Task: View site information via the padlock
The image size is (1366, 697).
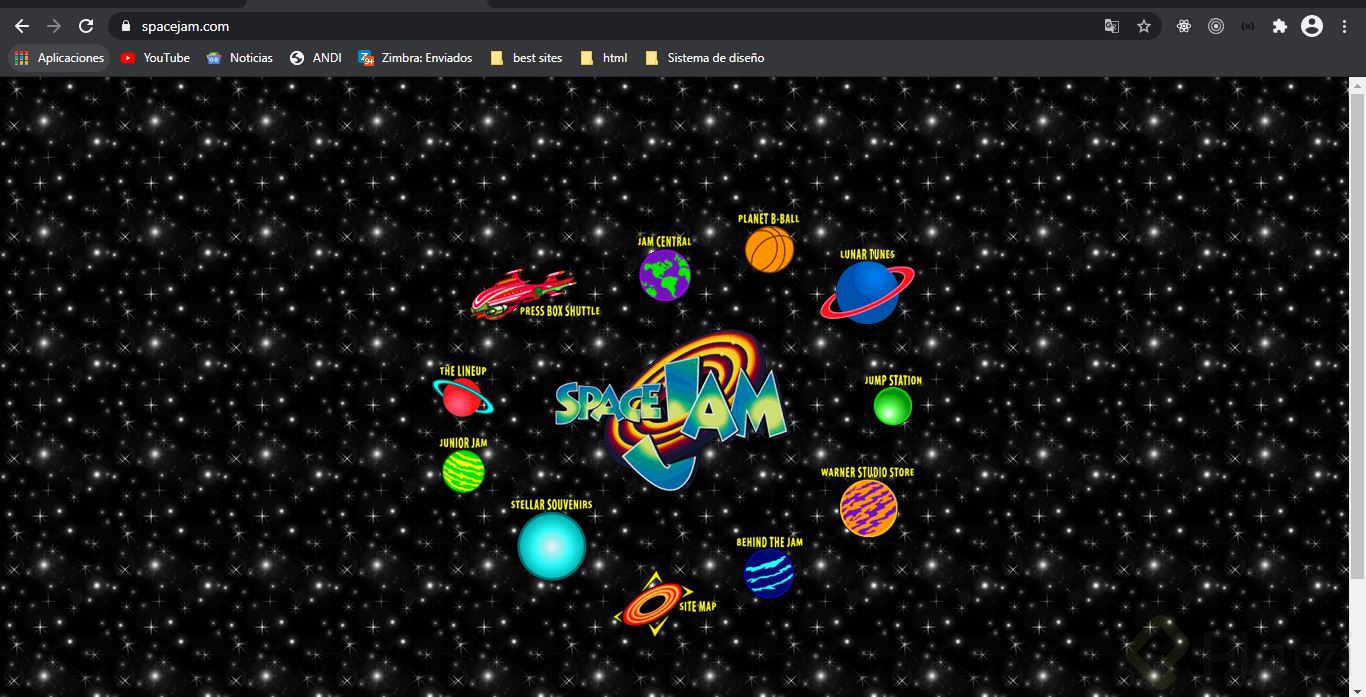Action: pos(126,26)
